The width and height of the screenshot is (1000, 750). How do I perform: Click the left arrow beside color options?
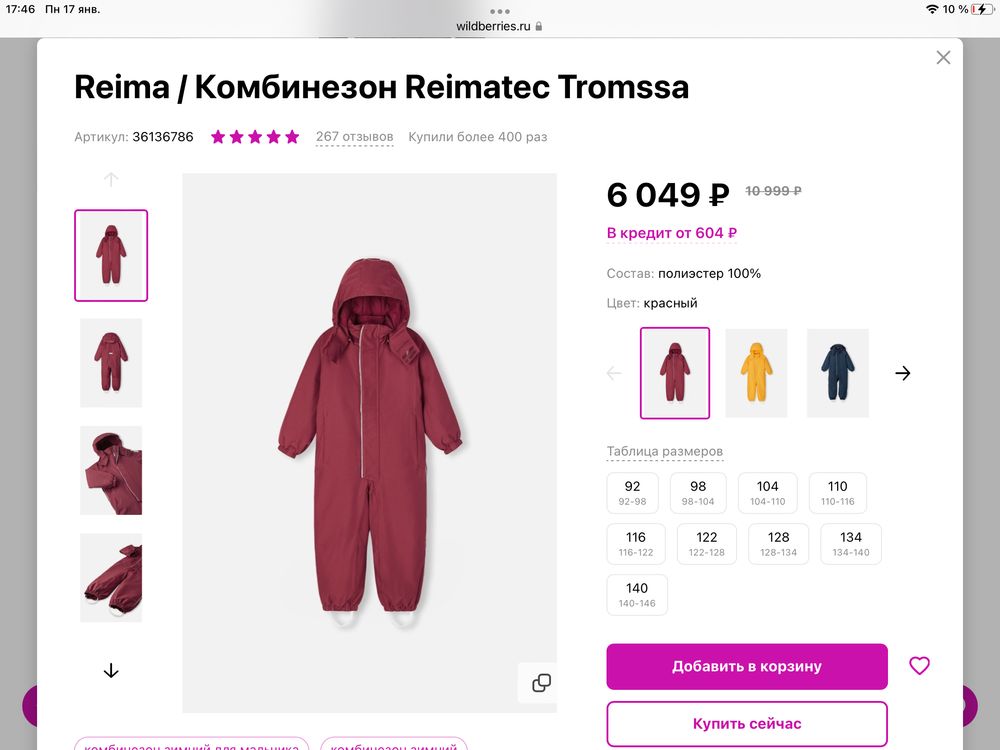[x=613, y=372]
